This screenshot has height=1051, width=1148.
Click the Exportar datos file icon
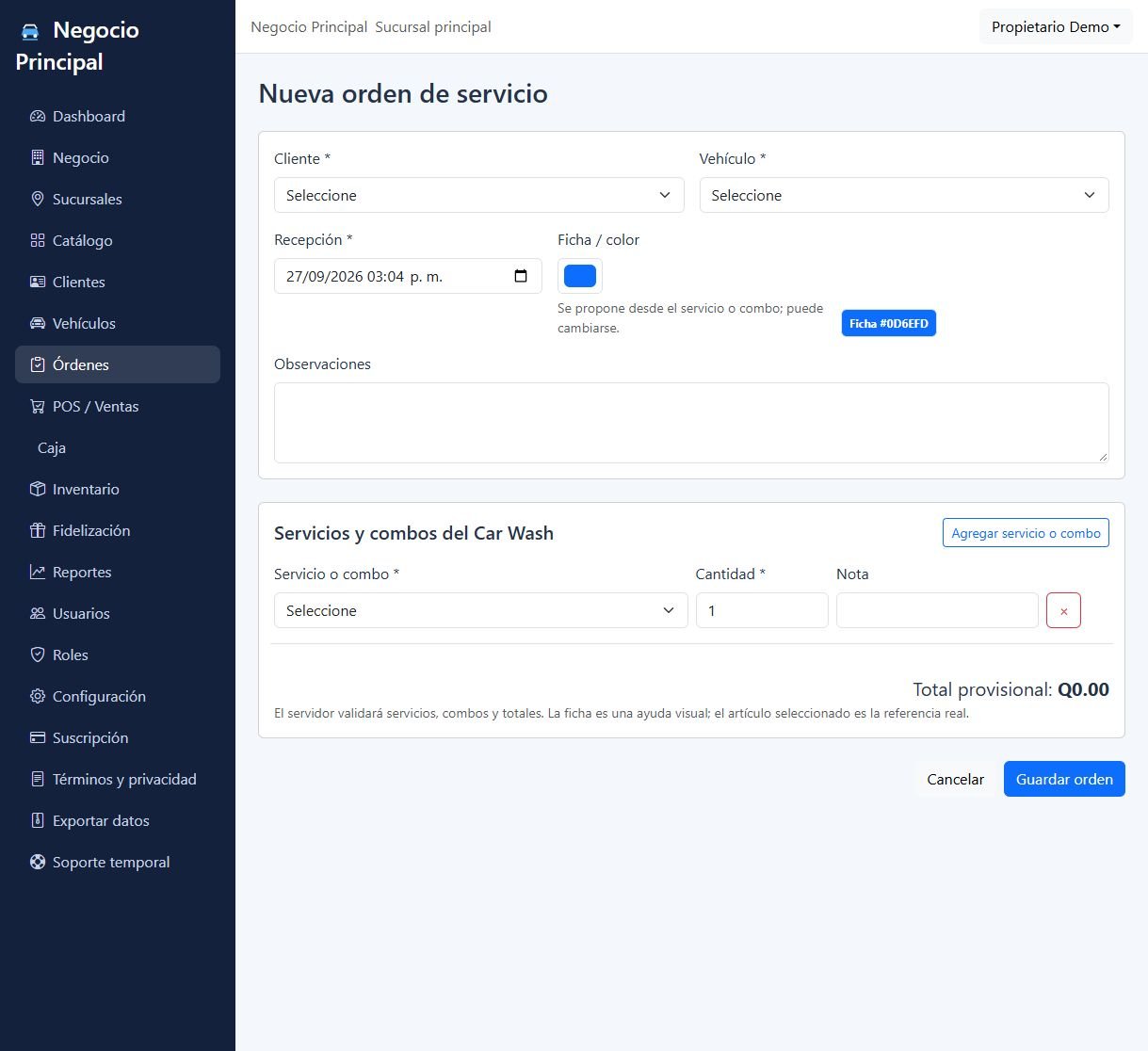point(38,821)
